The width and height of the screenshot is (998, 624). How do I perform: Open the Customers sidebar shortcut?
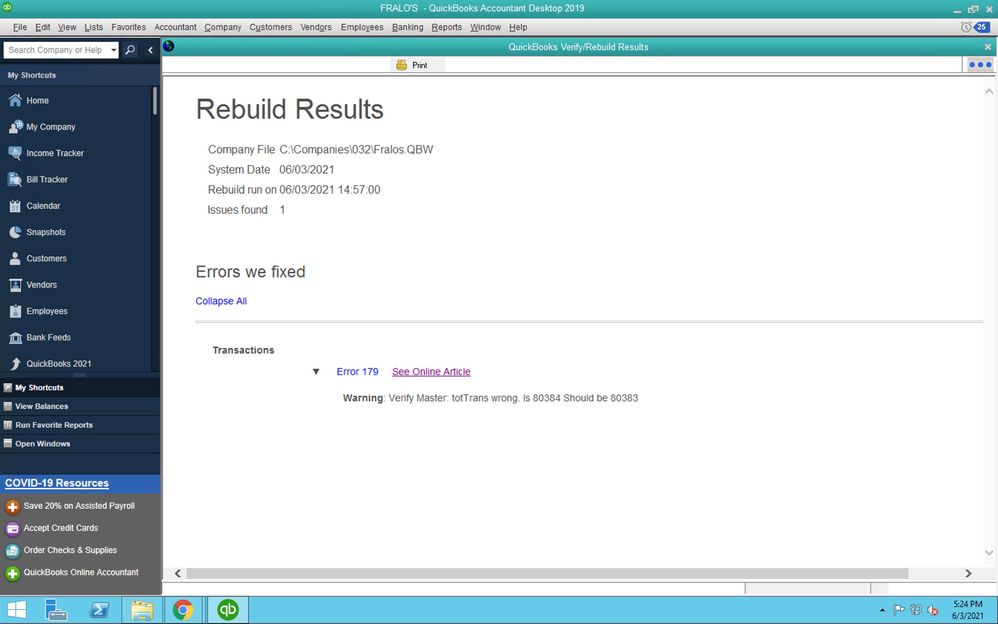(38, 259)
